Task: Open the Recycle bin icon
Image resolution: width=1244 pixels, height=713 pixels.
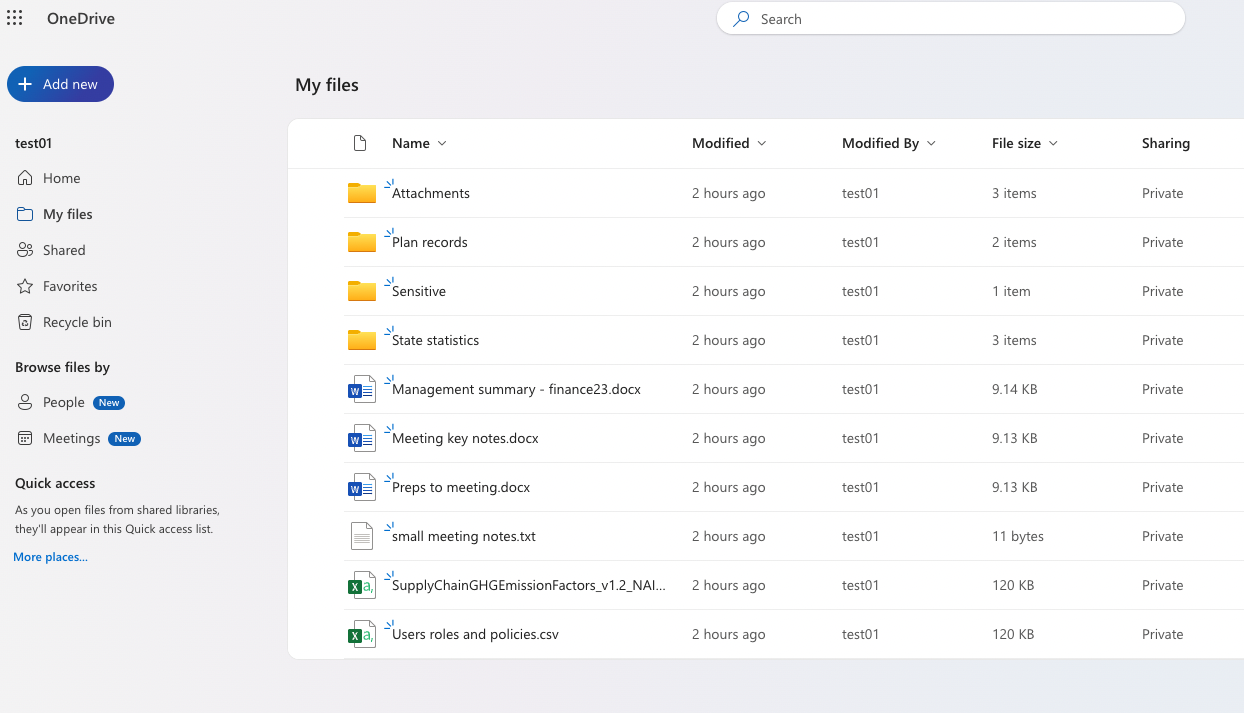Action: (x=23, y=322)
